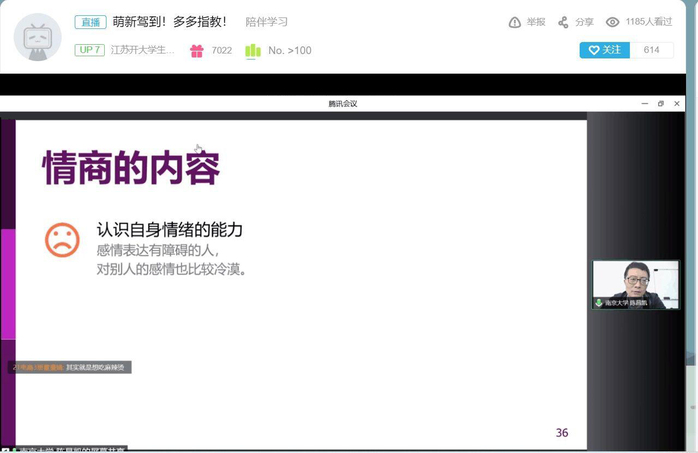This screenshot has height=453, width=698.
Task: Click the 614 follower count
Action: (652, 50)
